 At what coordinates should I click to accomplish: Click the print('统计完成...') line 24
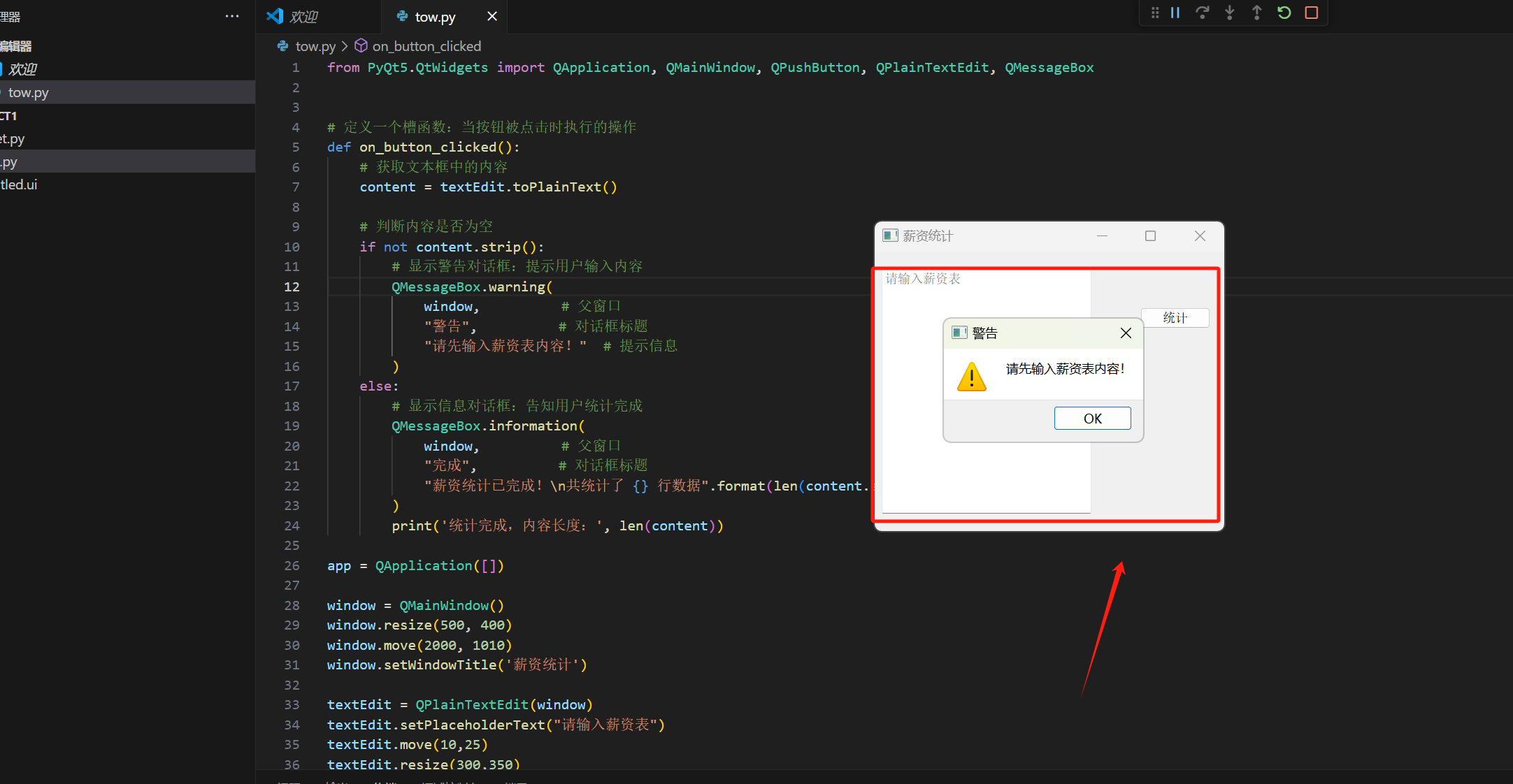point(557,525)
